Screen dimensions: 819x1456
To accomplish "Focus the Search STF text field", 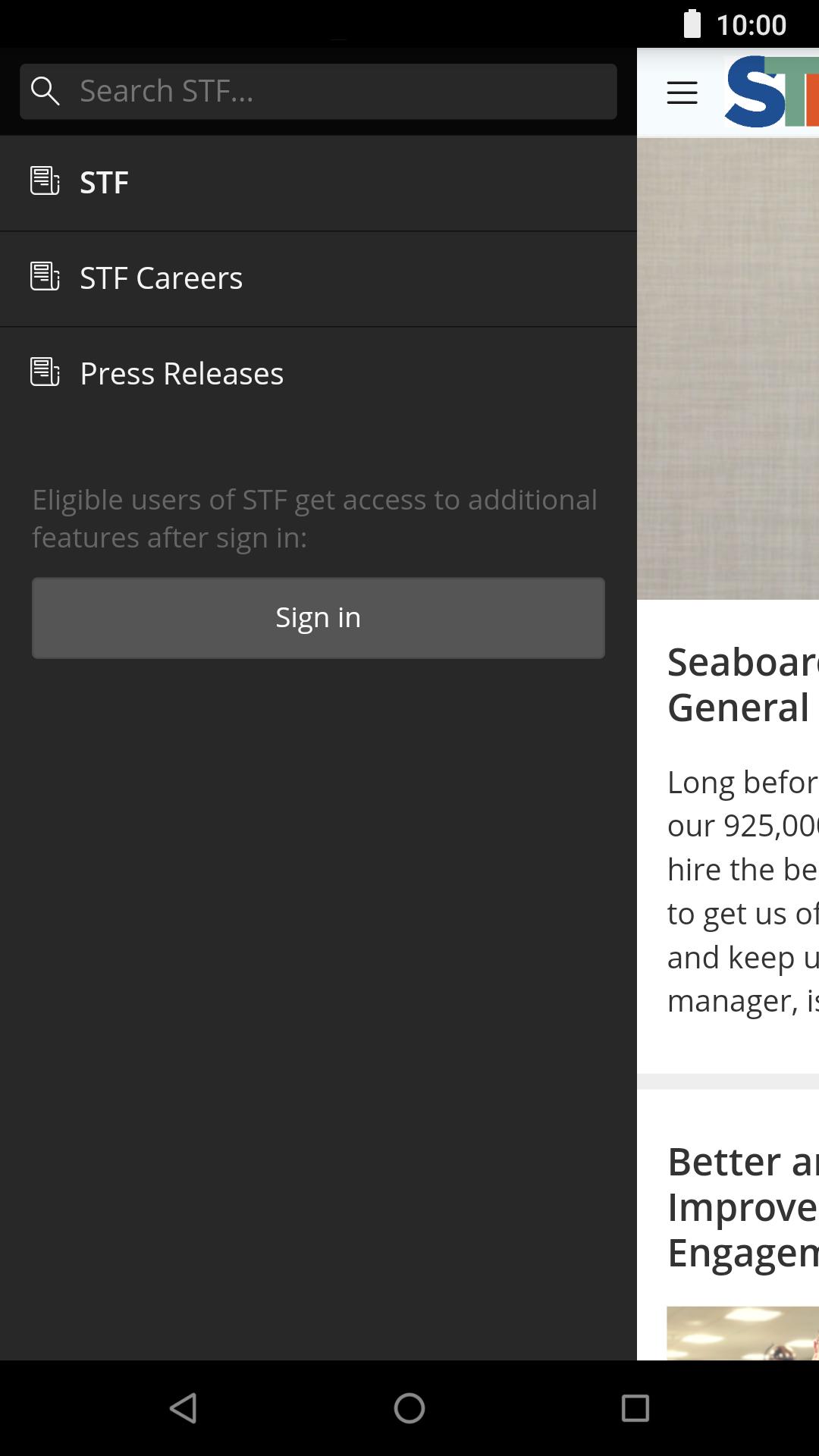I will point(341,91).
